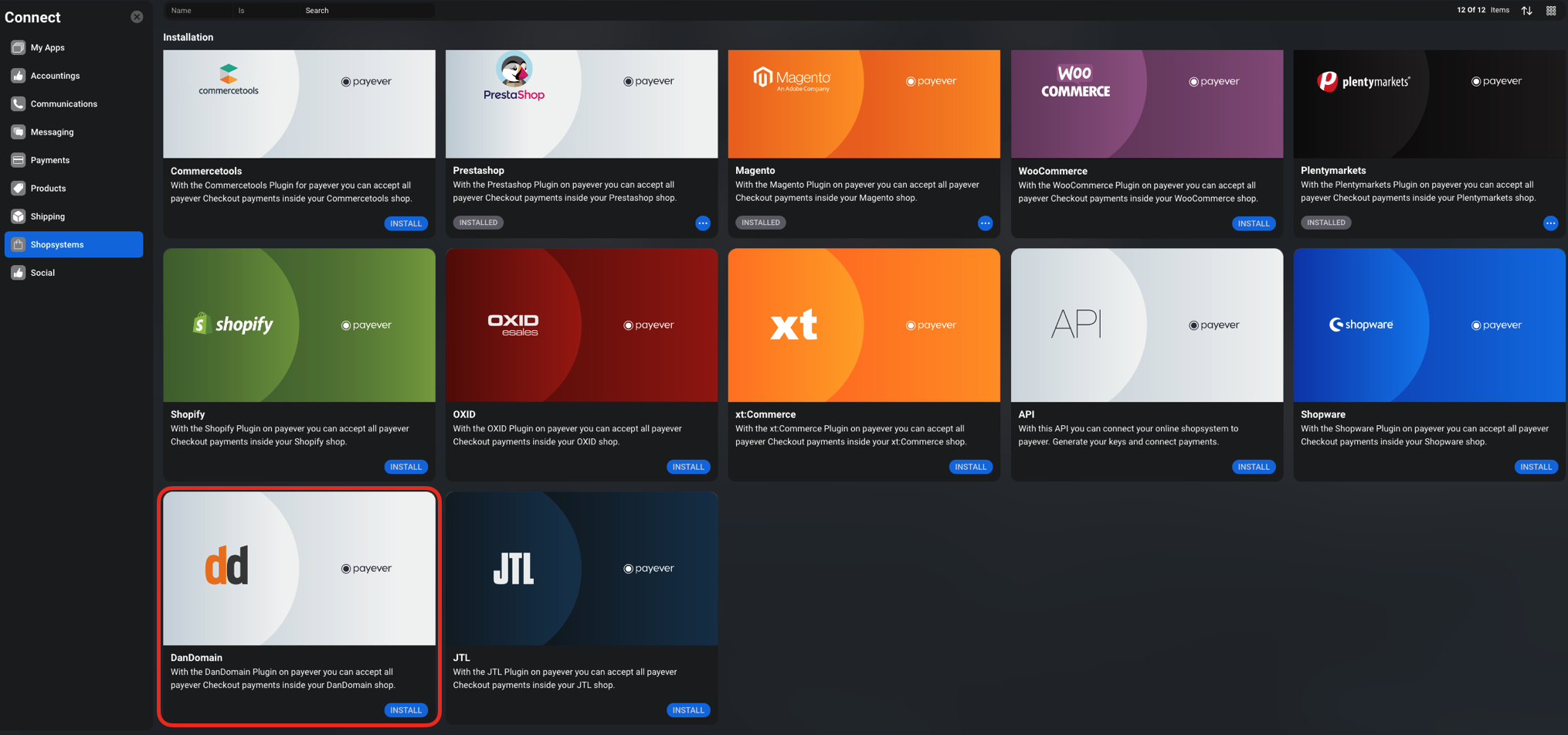Viewport: 1568px width, 735px height.
Task: Click the WooCommerce banner image
Action: coord(1147,104)
